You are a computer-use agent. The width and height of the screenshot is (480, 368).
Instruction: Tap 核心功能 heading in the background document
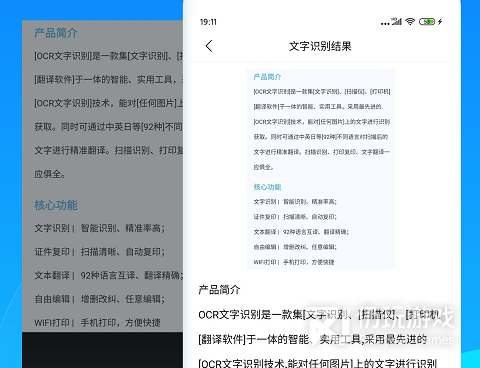point(56,205)
